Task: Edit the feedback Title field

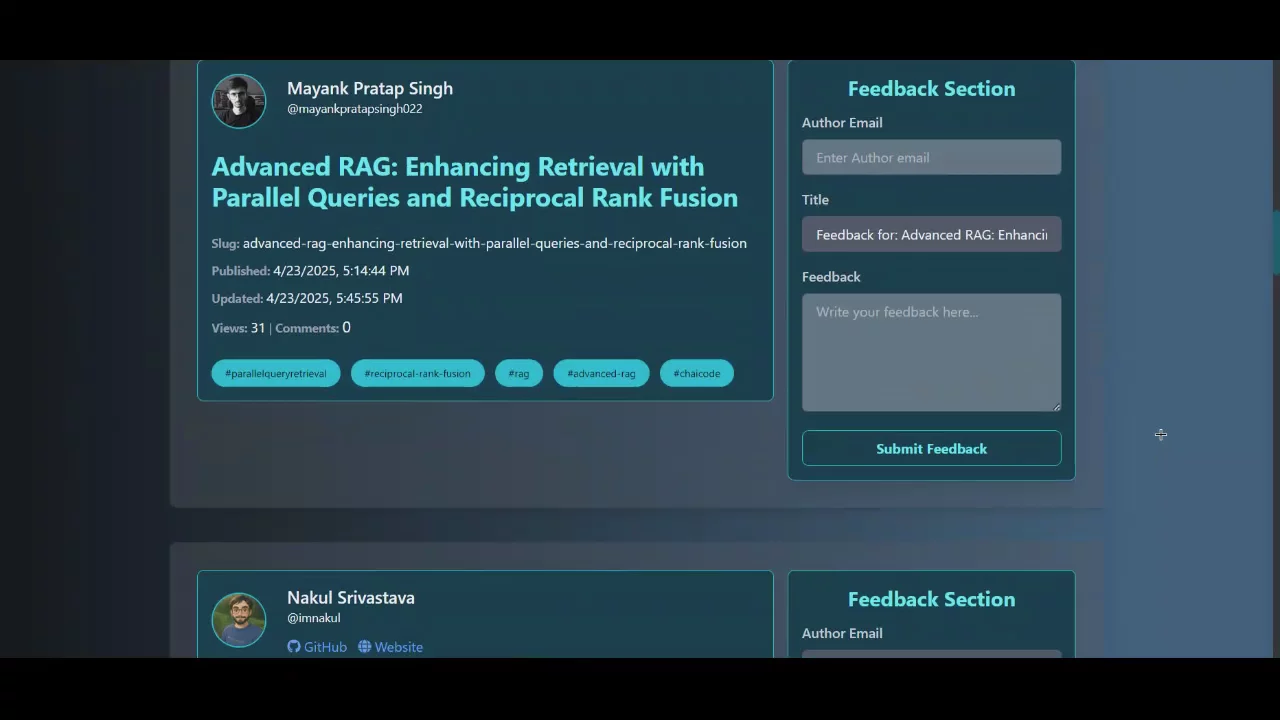Action: [931, 235]
